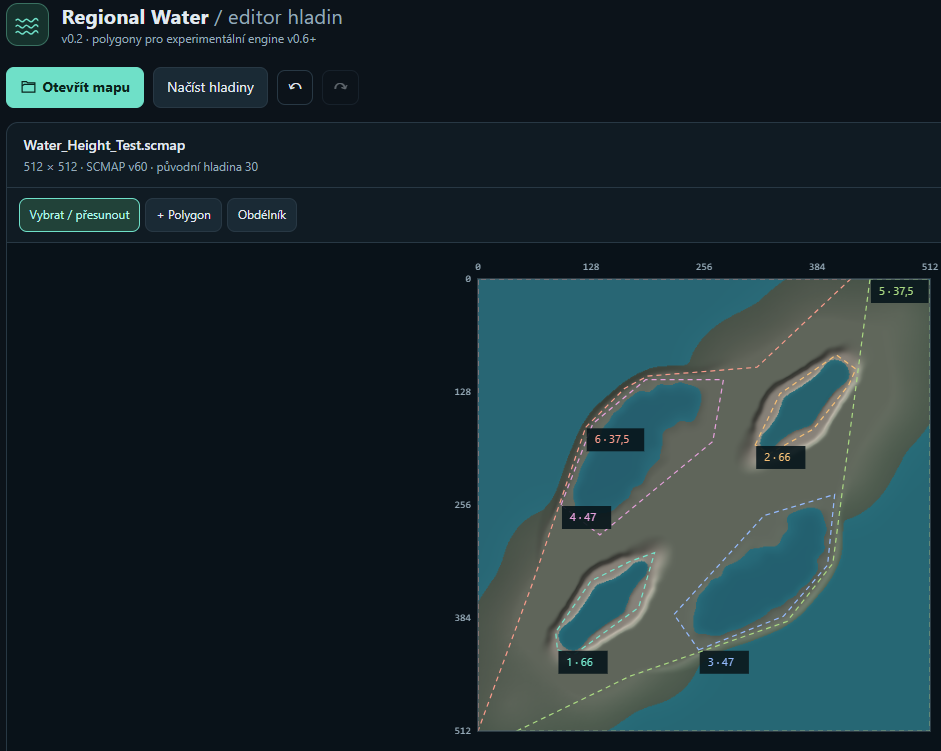This screenshot has width=941, height=751.
Task: Click the map info line mentioning SCMAP v60
Action: pyautogui.click(x=141, y=167)
